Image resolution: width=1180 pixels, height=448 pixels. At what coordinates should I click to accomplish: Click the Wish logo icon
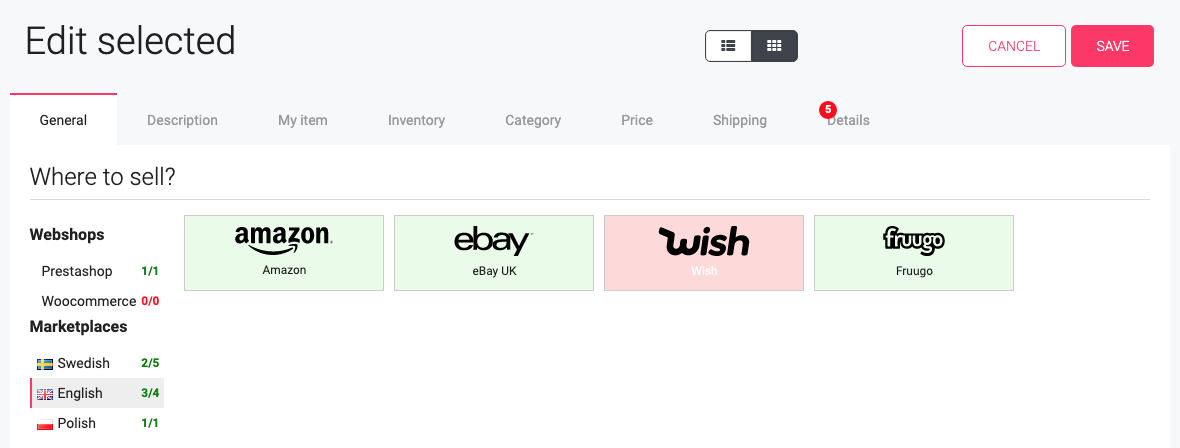(704, 241)
